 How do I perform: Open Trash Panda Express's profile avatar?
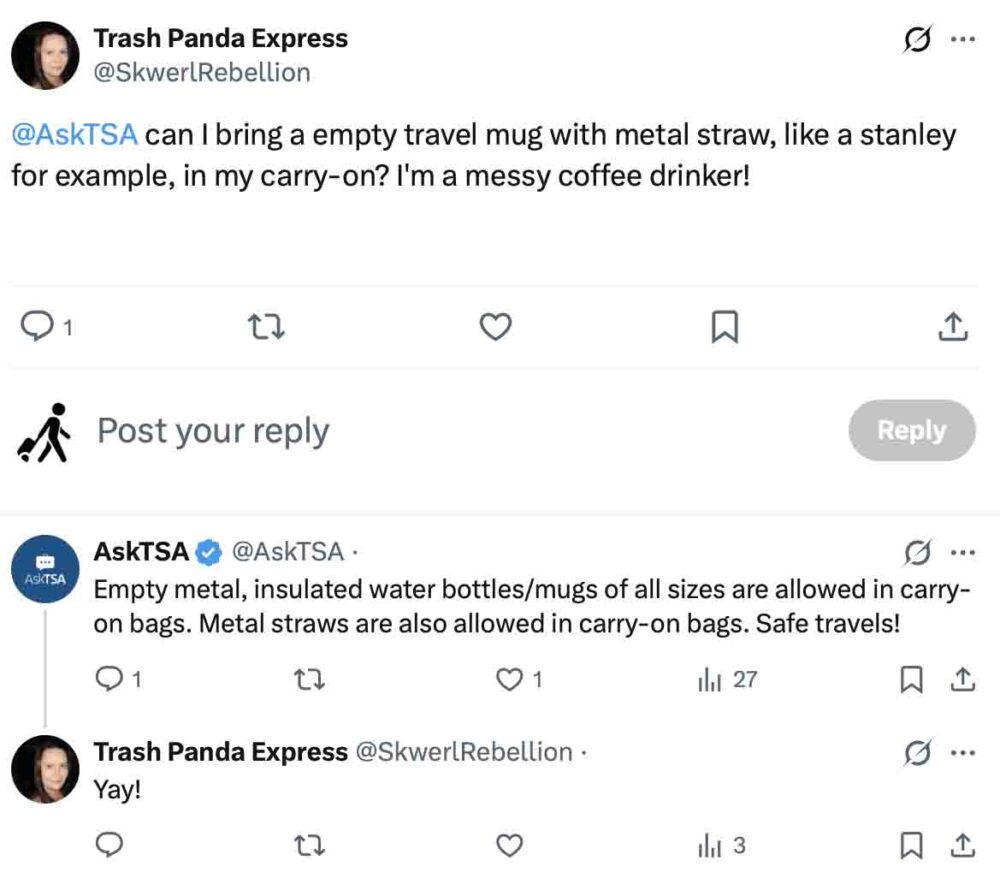46,55
